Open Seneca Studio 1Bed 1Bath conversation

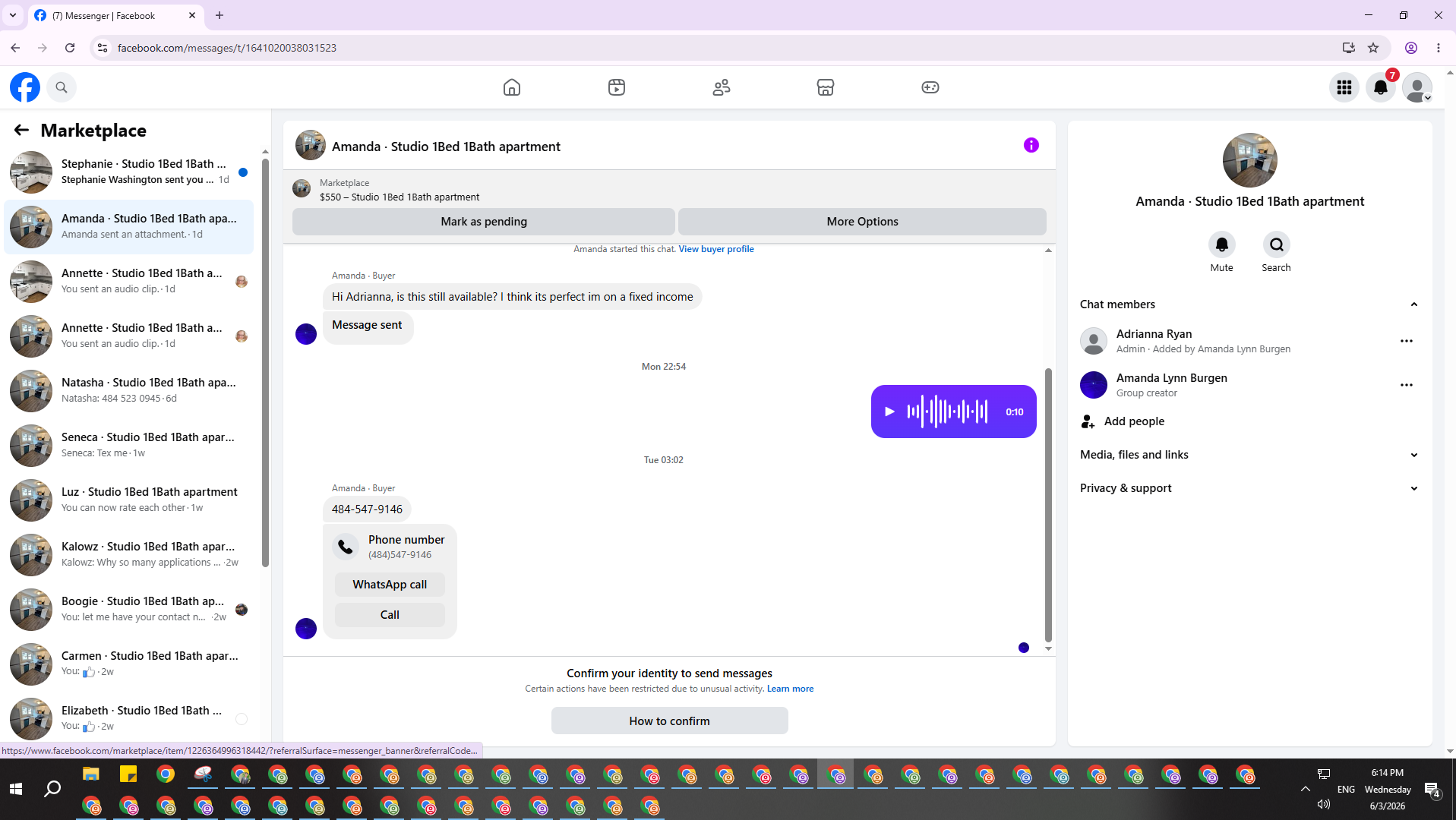129,446
